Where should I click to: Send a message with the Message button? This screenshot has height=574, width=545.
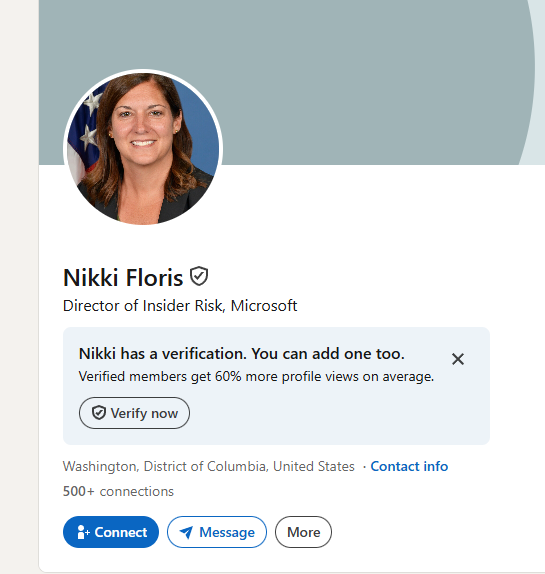217,532
